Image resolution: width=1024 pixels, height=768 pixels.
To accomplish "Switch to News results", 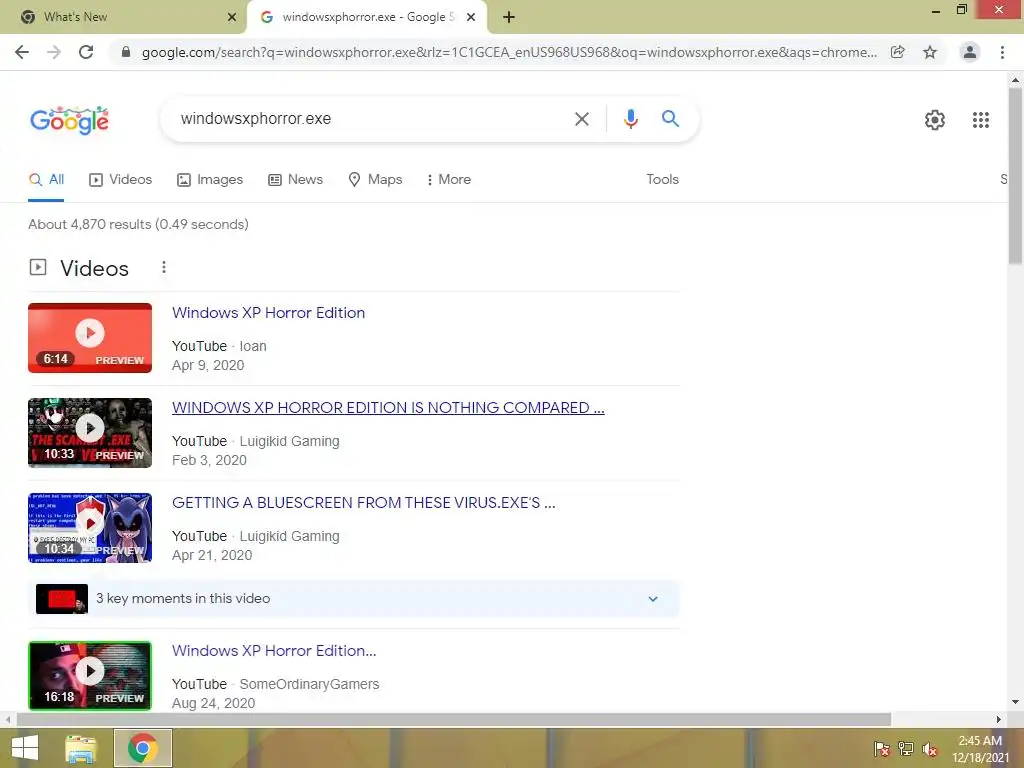I will (296, 180).
